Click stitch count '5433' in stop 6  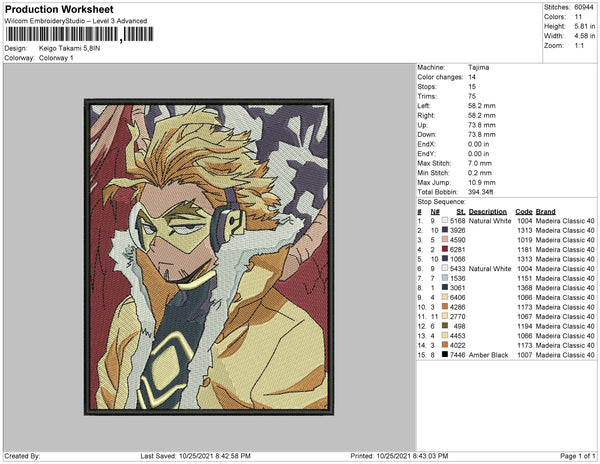pos(458,269)
